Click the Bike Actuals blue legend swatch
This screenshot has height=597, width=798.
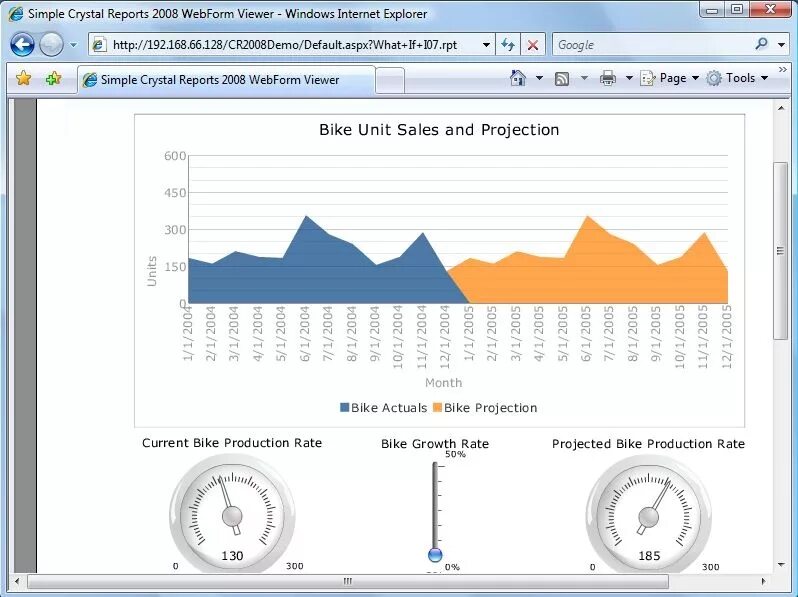click(345, 408)
